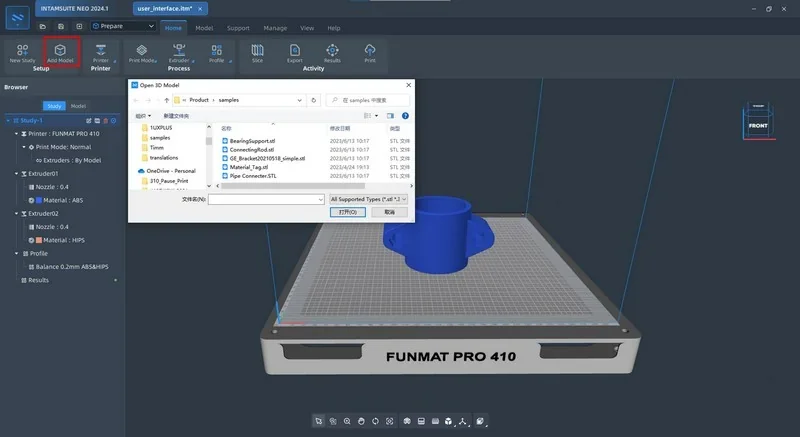This screenshot has width=800, height=437.
Task: Click the Results icon in Activity group
Action: tap(332, 50)
